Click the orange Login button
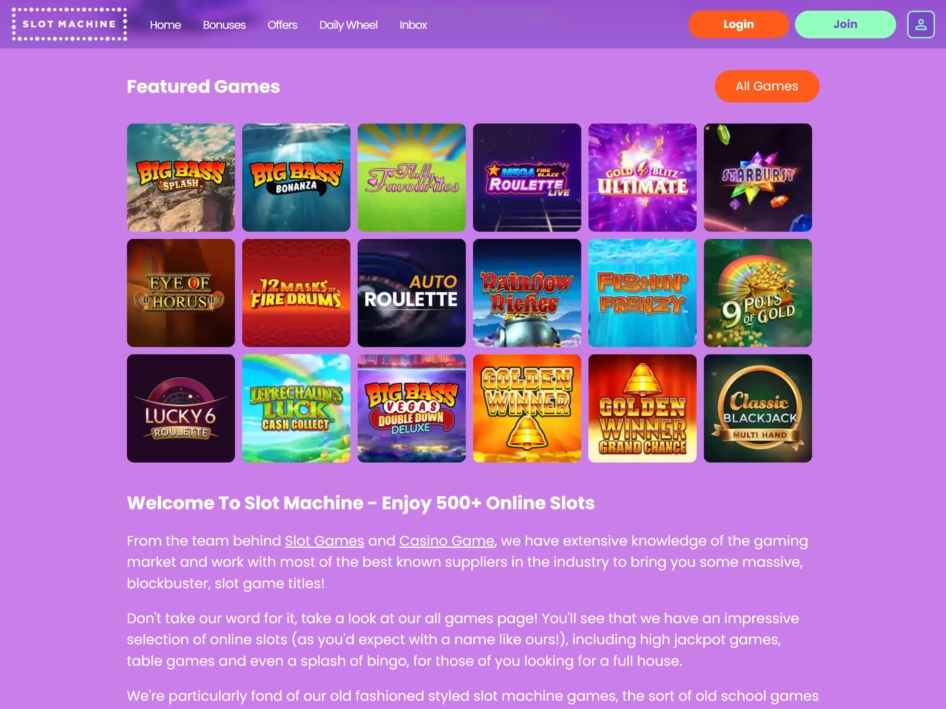 pyautogui.click(x=738, y=24)
